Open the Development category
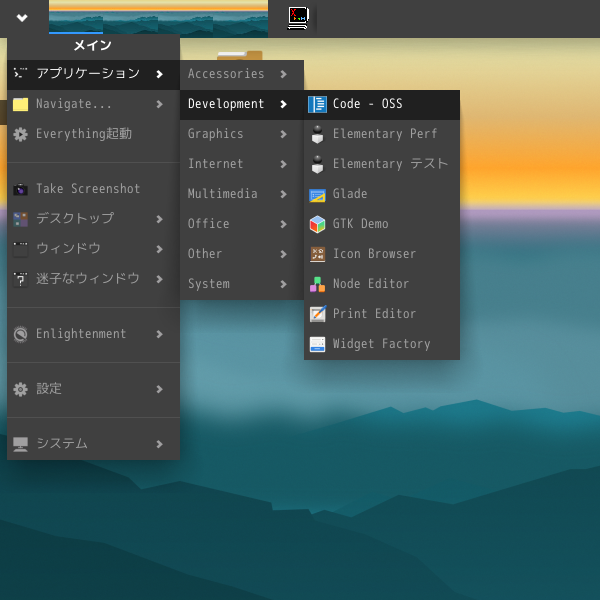Screen dimensions: 600x600 pyautogui.click(x=242, y=104)
